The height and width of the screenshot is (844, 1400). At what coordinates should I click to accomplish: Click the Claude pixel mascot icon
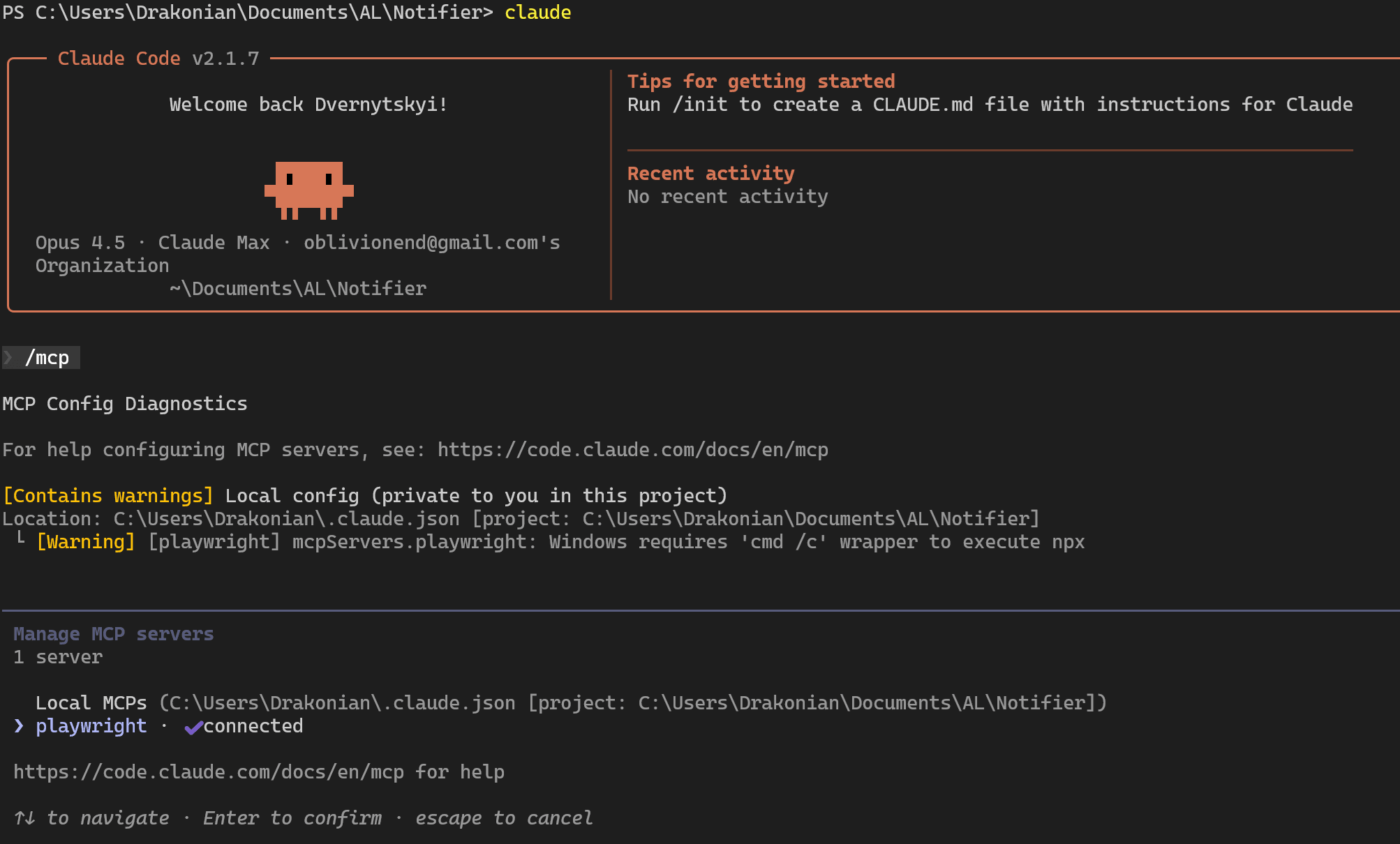[x=308, y=190]
